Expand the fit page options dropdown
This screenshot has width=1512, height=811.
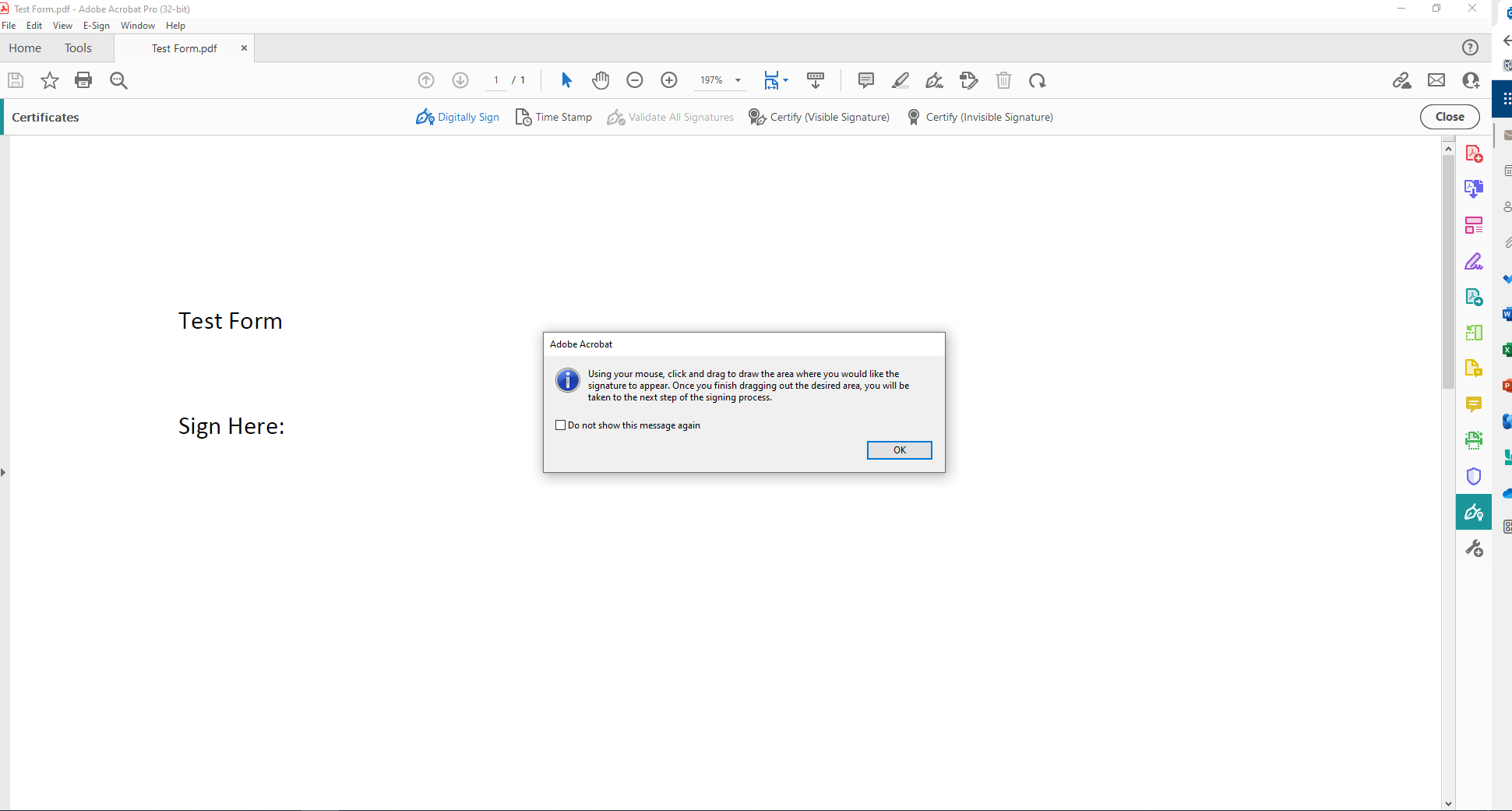tap(785, 80)
